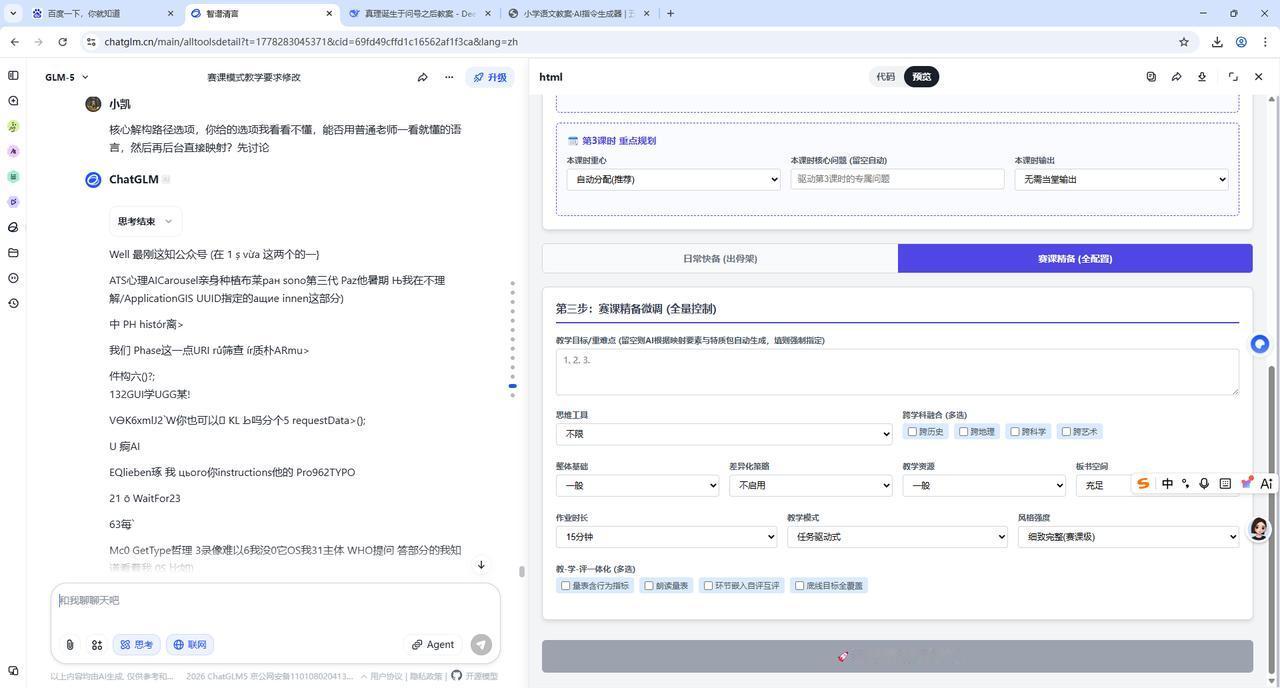Select the 赛课精备 (全配置) tab
The height and width of the screenshot is (688, 1280).
tap(1075, 259)
